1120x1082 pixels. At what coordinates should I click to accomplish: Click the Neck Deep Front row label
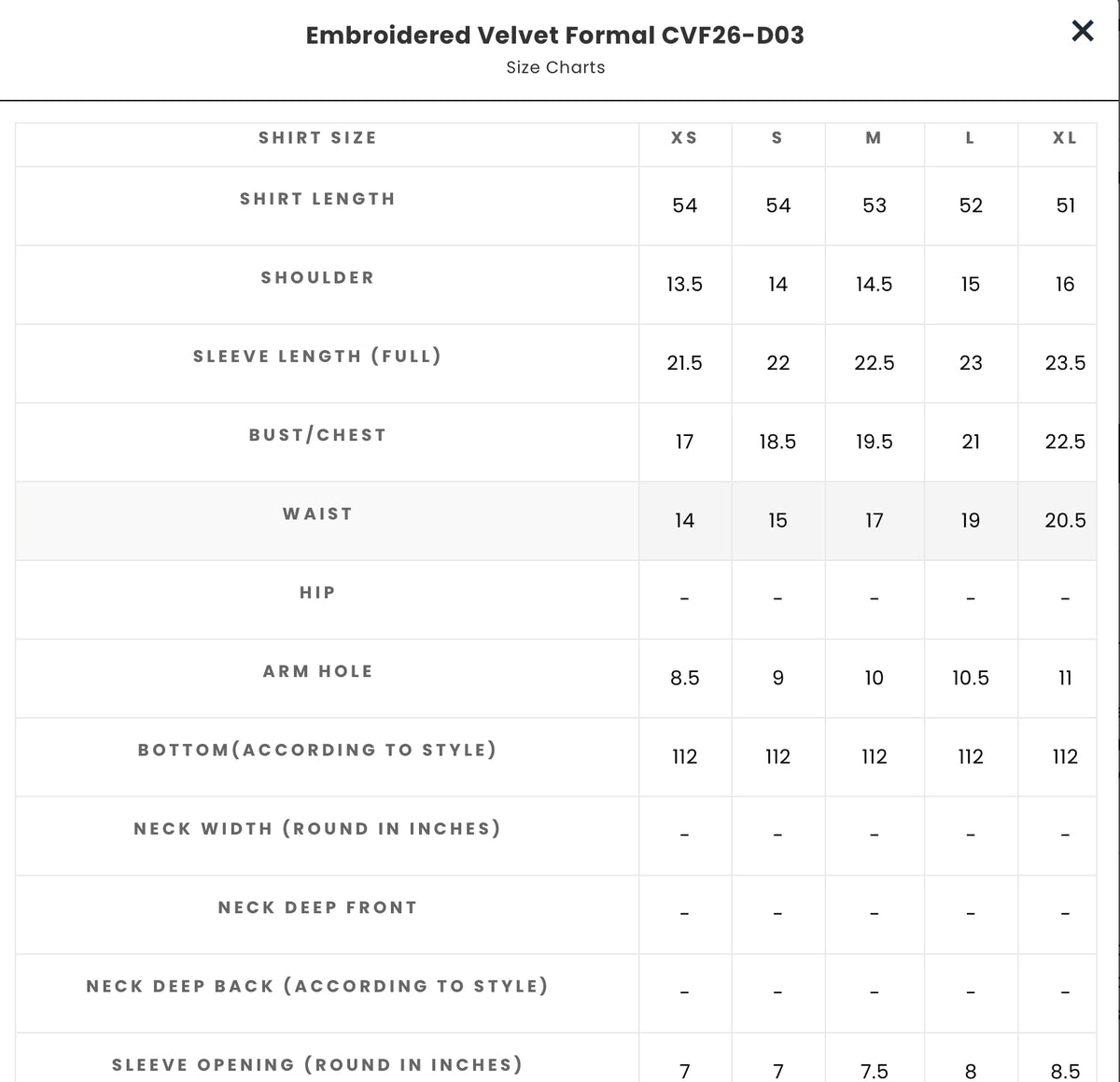coord(317,907)
